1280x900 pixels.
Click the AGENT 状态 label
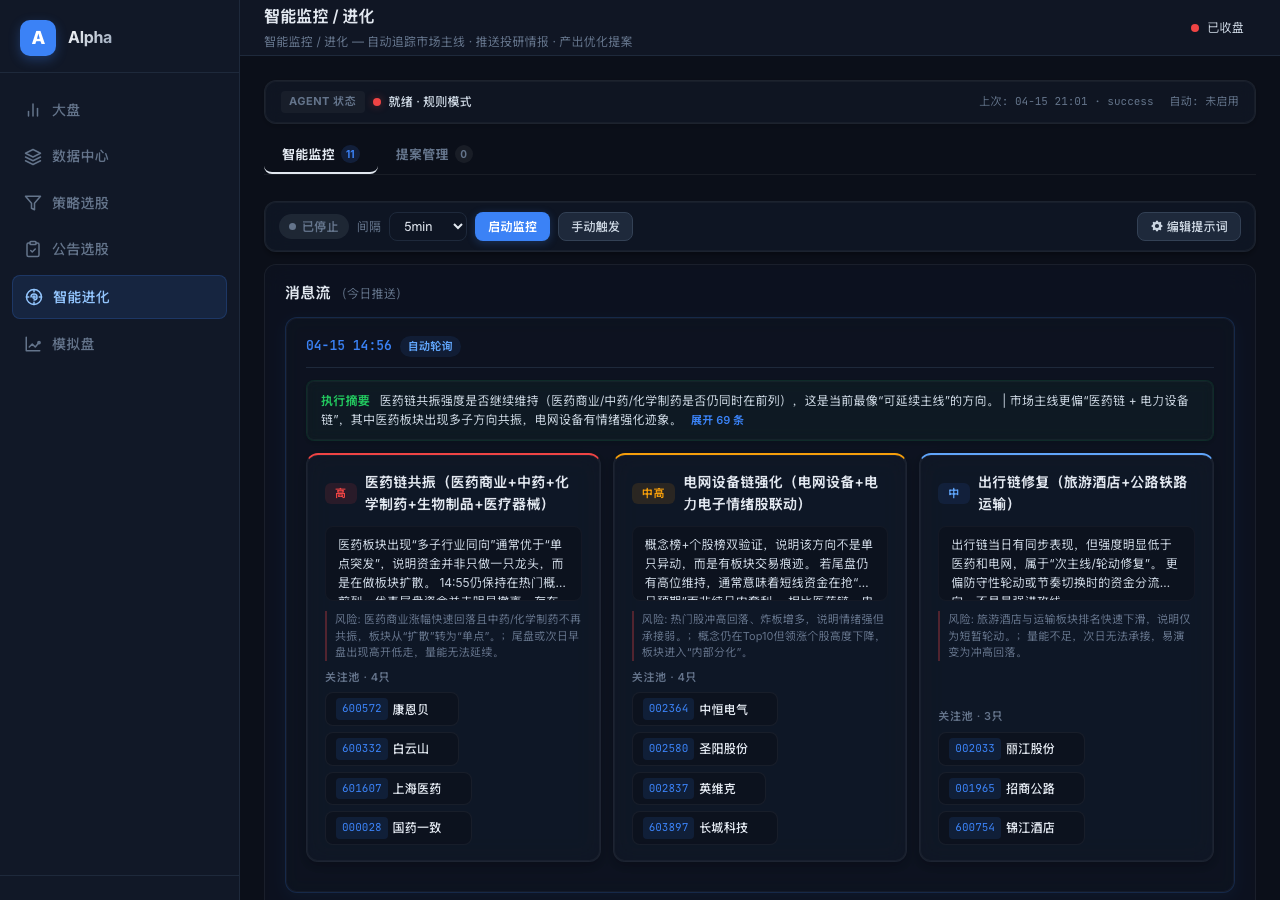[322, 102]
